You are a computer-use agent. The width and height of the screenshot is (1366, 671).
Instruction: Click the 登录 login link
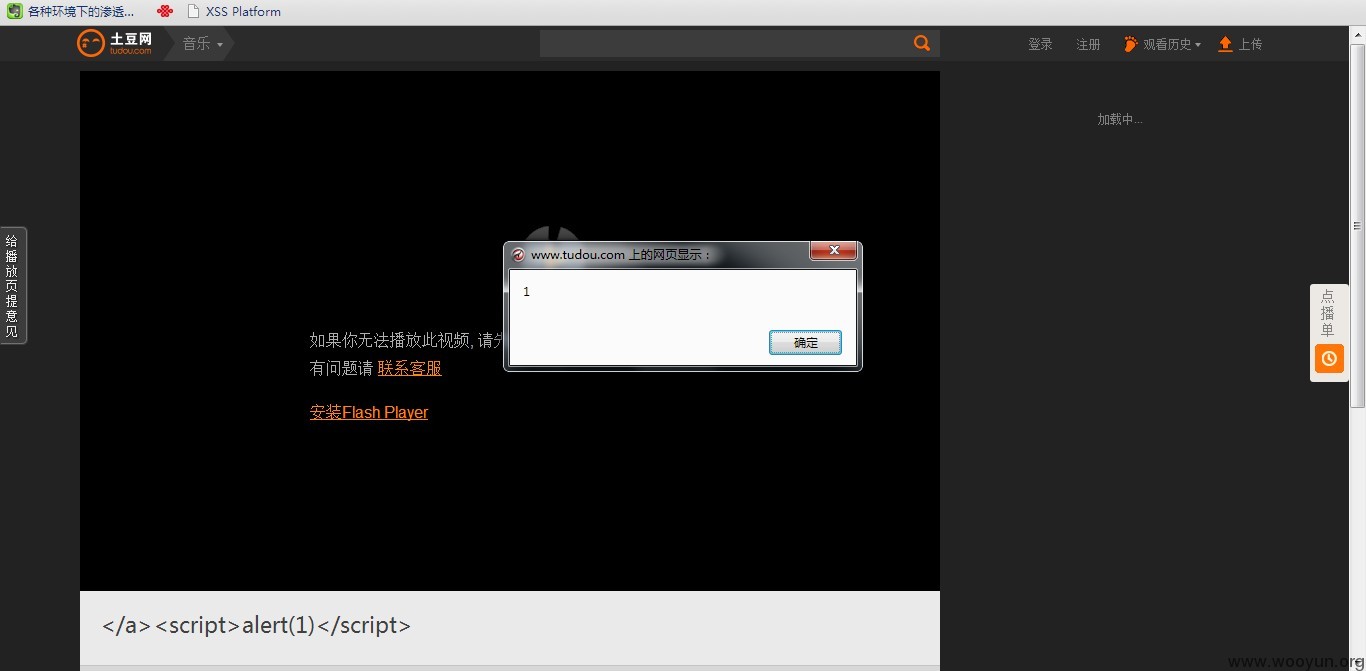1040,44
